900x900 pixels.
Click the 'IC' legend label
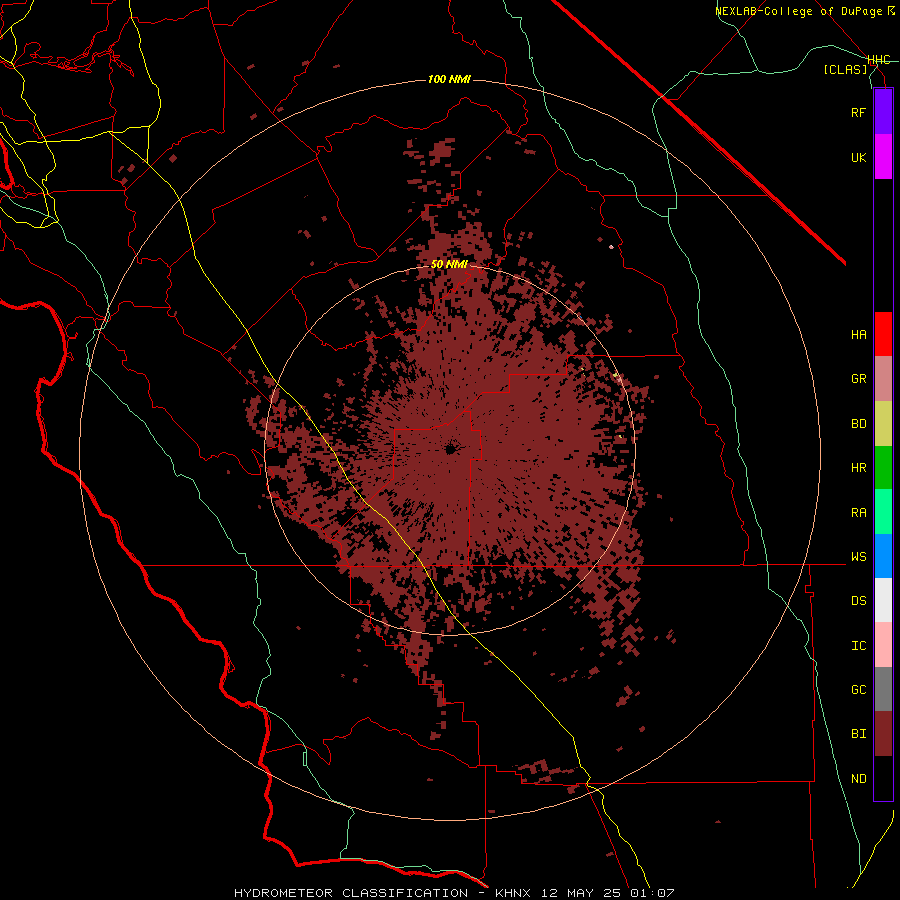click(858, 646)
